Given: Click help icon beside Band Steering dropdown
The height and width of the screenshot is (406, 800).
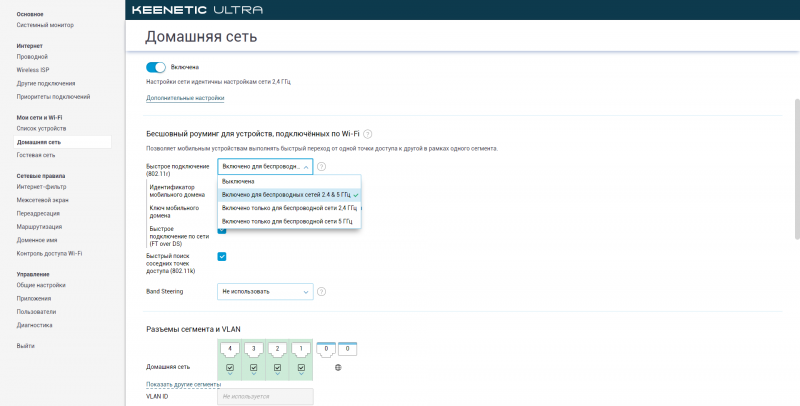Looking at the screenshot, I should [x=321, y=292].
